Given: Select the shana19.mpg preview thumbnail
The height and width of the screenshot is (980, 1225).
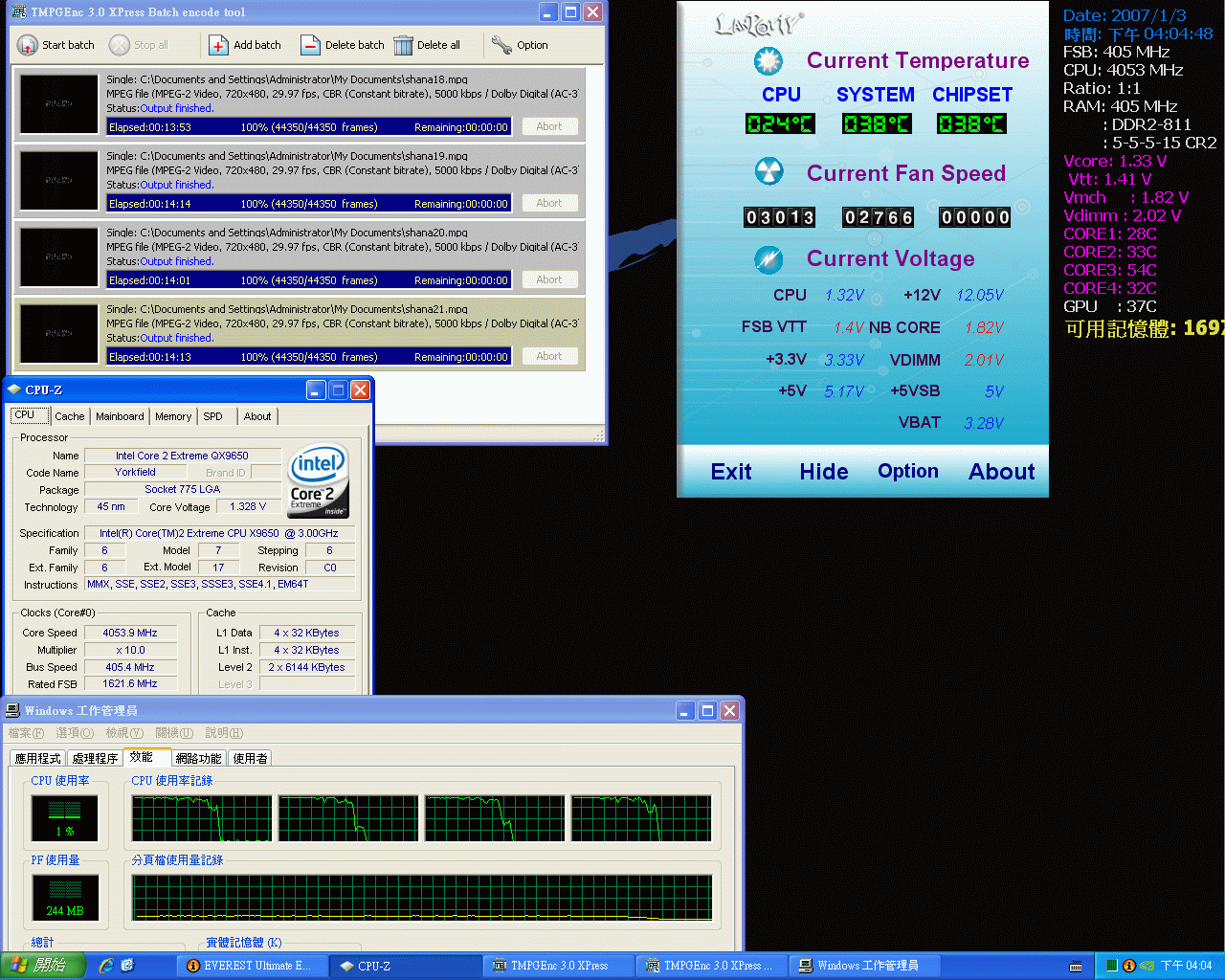Looking at the screenshot, I should [x=58, y=180].
